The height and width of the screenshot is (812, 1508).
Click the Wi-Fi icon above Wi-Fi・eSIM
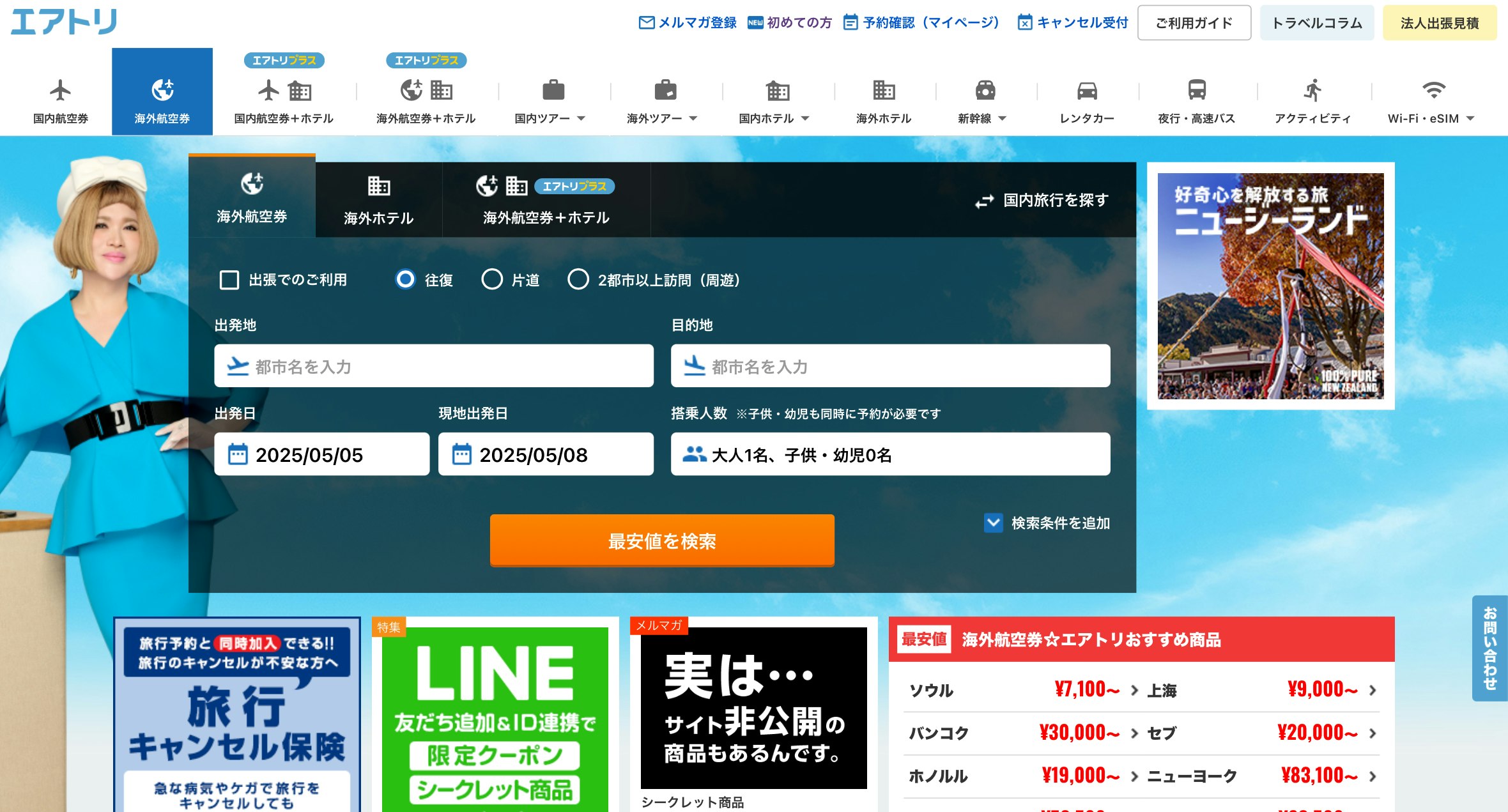(1434, 90)
